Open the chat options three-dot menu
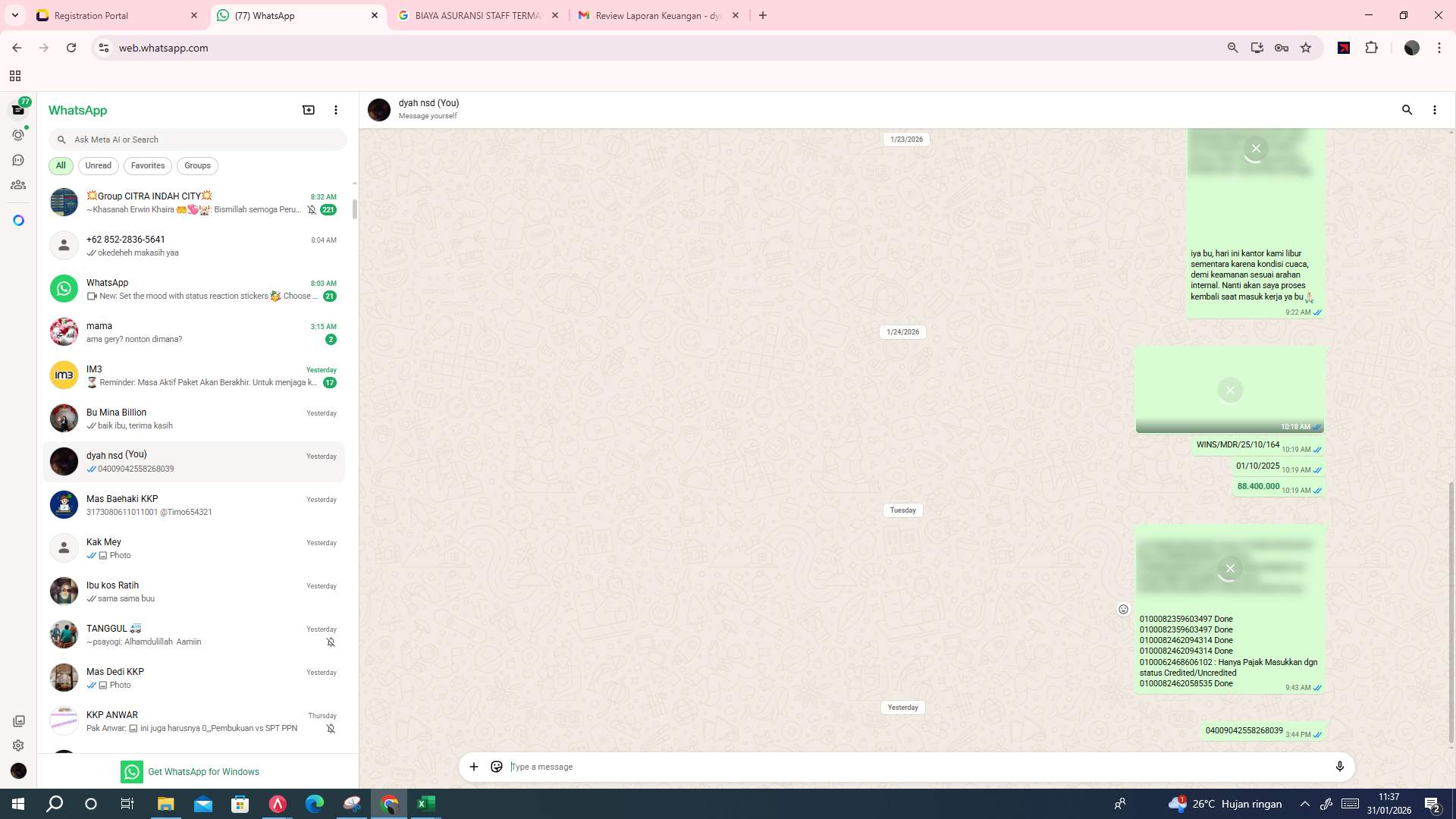This screenshot has height=819, width=1456. click(1434, 110)
